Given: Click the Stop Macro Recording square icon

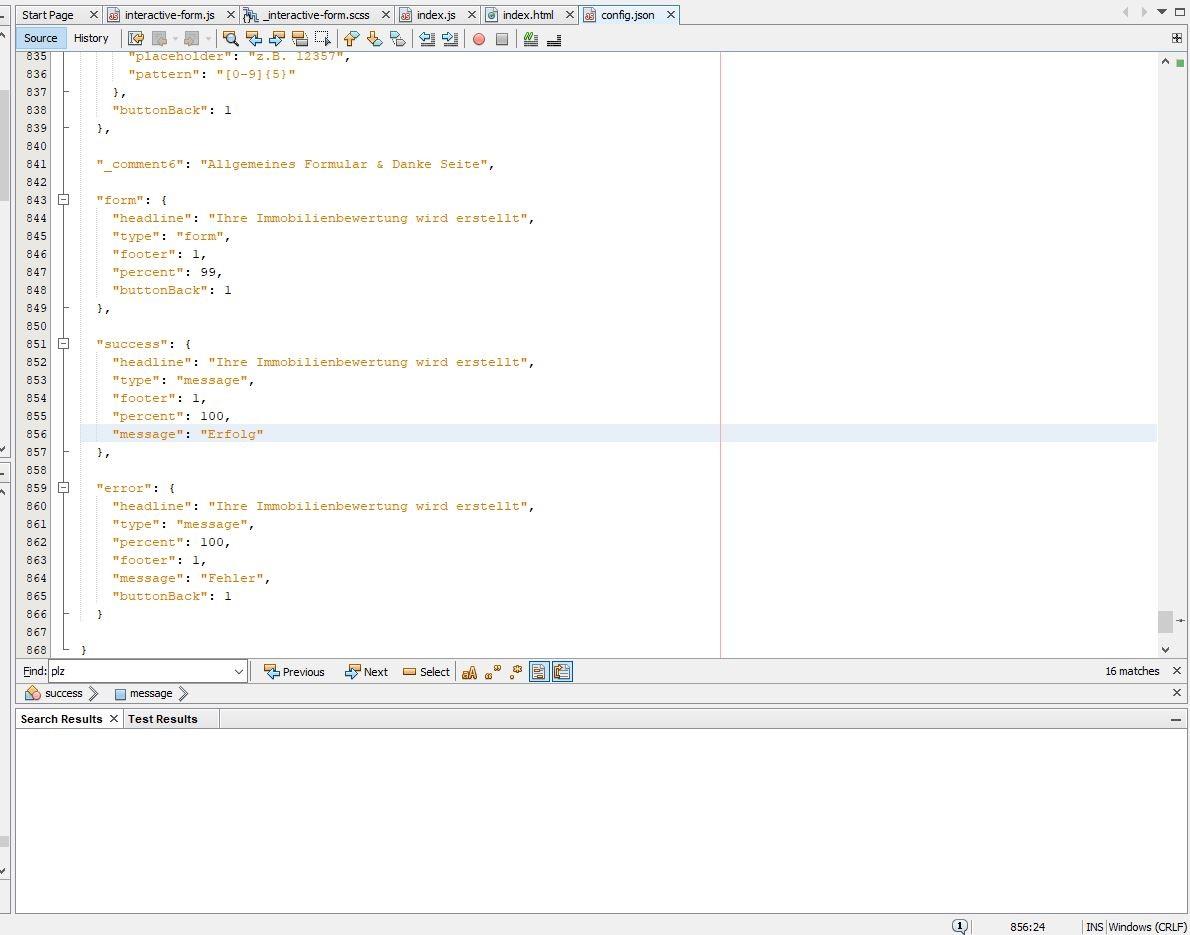Looking at the screenshot, I should coord(502,39).
